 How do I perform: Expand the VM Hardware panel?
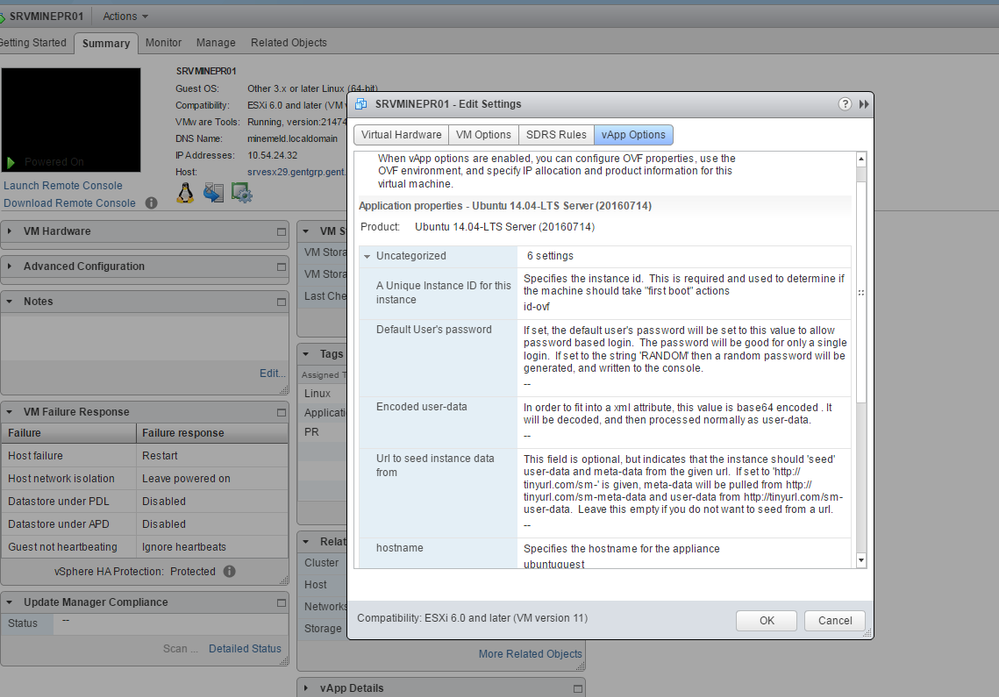tap(10, 232)
